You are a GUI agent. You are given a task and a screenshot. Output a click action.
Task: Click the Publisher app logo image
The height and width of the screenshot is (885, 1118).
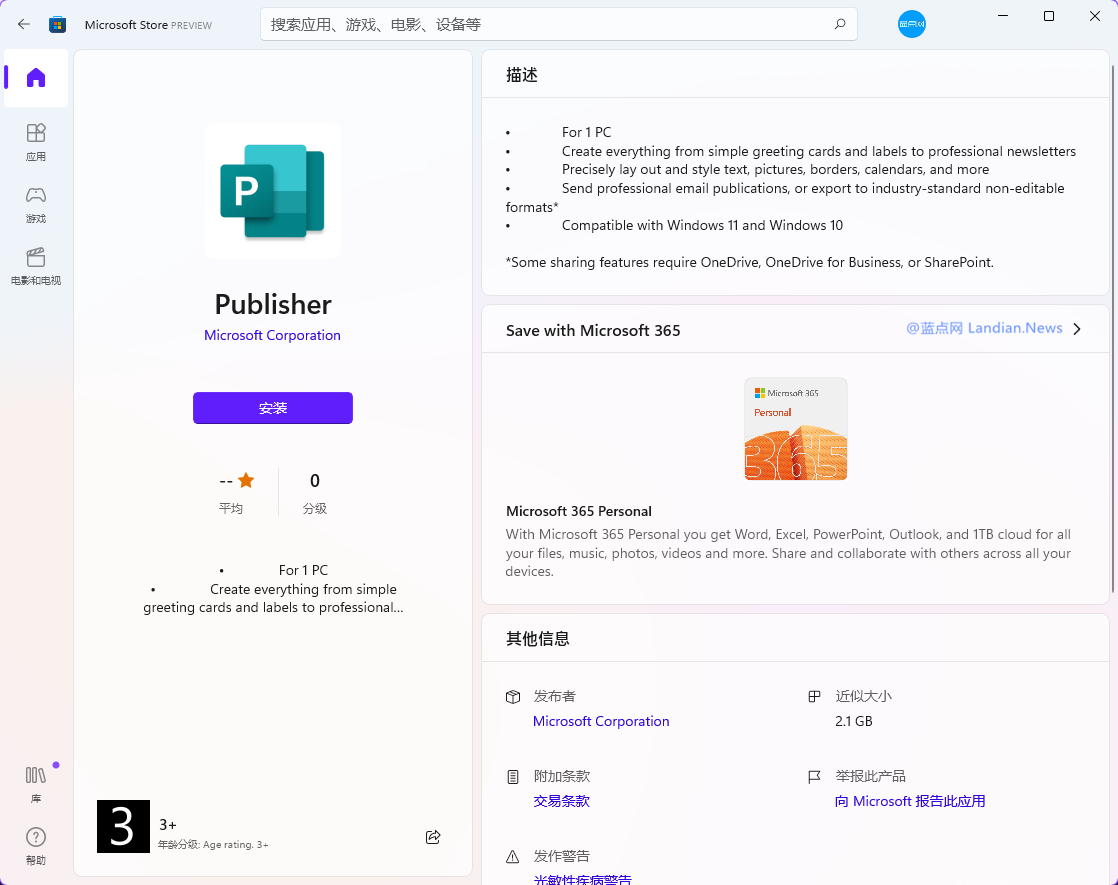273,191
